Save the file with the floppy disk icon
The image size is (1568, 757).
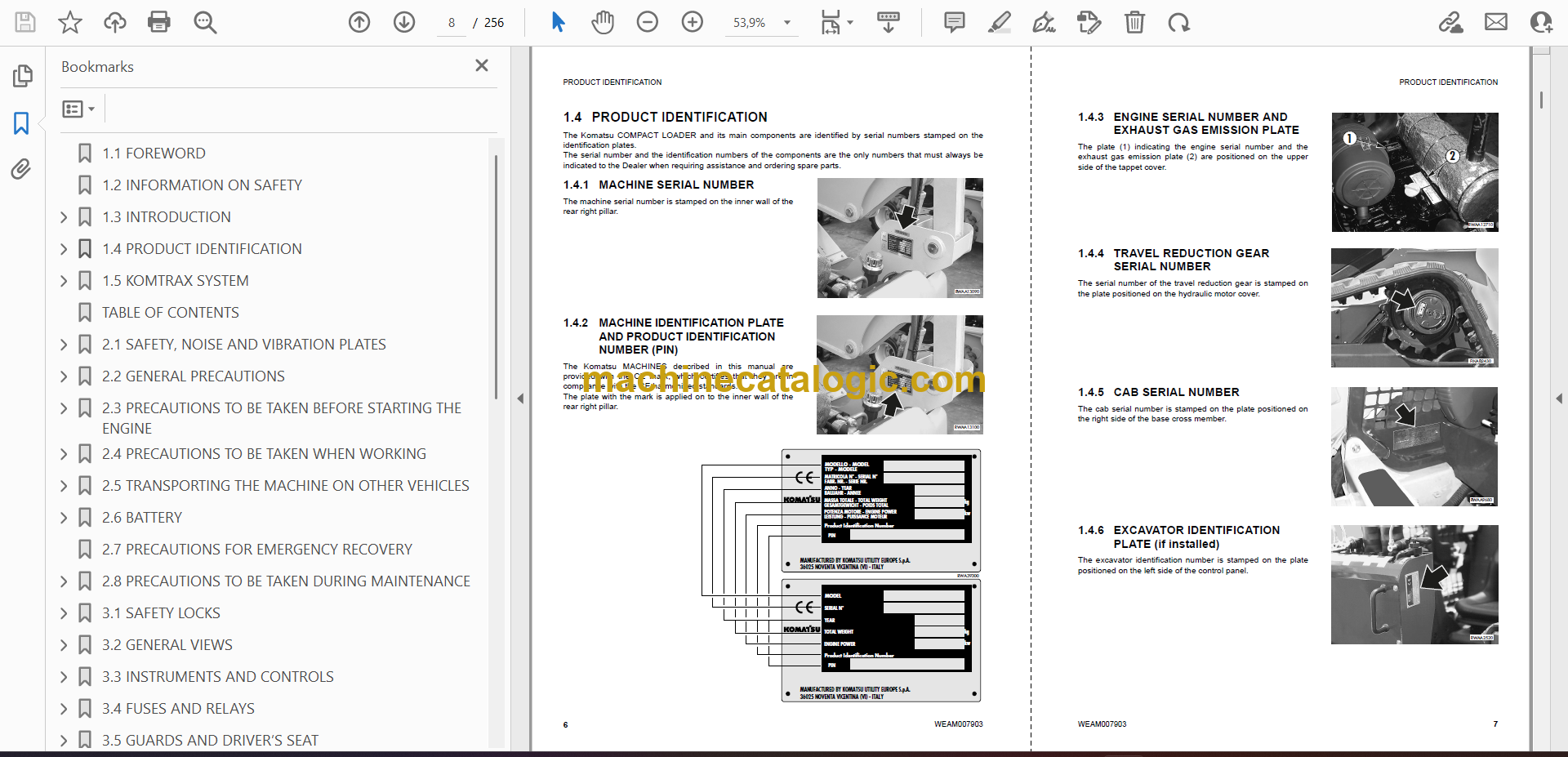[x=25, y=22]
